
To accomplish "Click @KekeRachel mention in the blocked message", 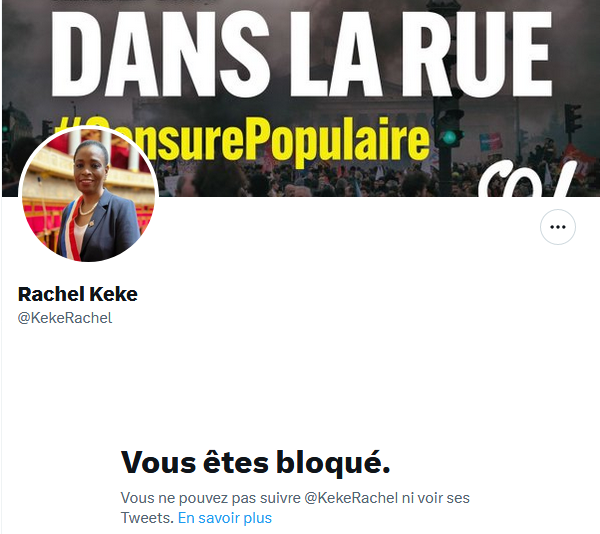I will coord(351,498).
